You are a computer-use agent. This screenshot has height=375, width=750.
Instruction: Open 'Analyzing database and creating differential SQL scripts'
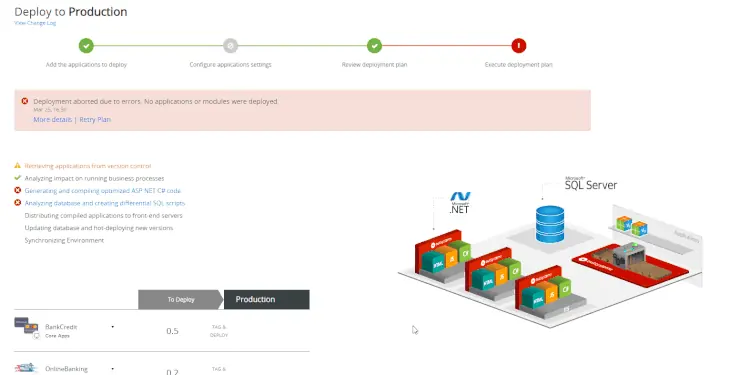tap(105, 203)
